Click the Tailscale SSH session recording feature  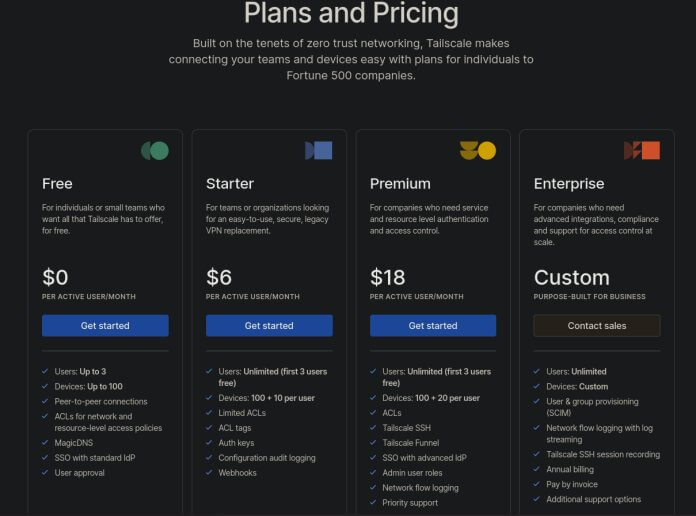point(603,453)
